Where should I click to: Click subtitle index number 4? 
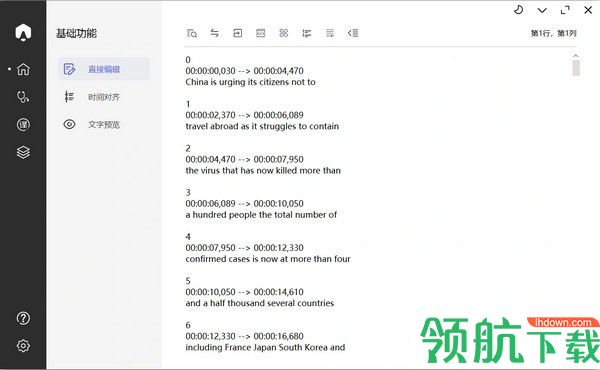[x=188, y=236]
